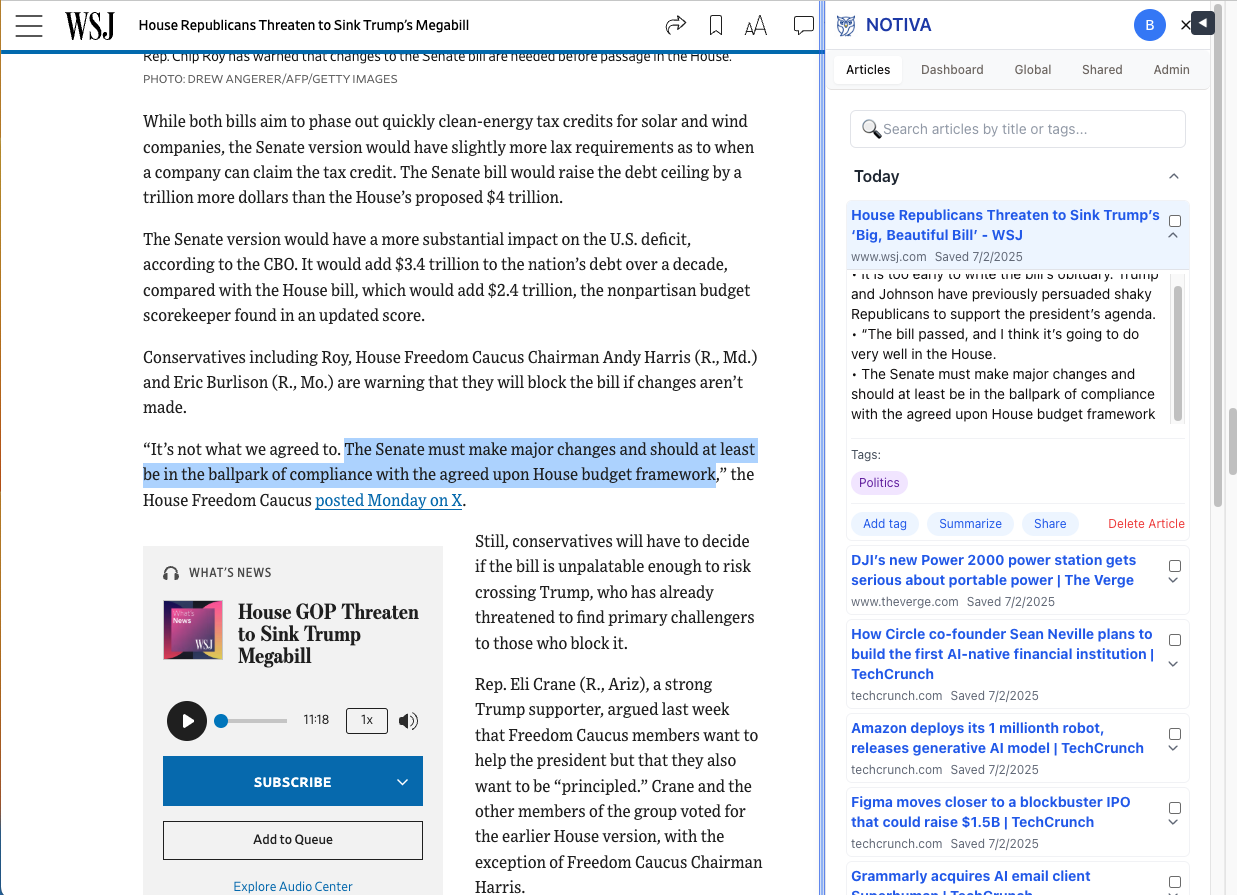Open the user avatar labeled B
Screen dimensions: 1237x895
[x=1150, y=25]
